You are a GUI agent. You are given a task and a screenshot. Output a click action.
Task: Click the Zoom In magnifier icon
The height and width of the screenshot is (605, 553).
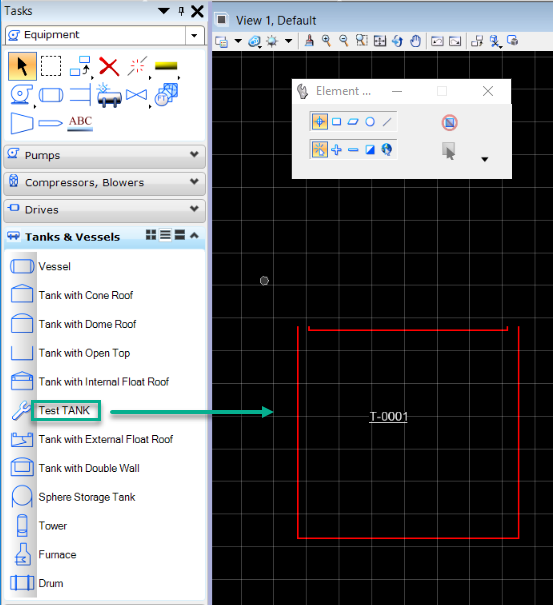pos(326,41)
